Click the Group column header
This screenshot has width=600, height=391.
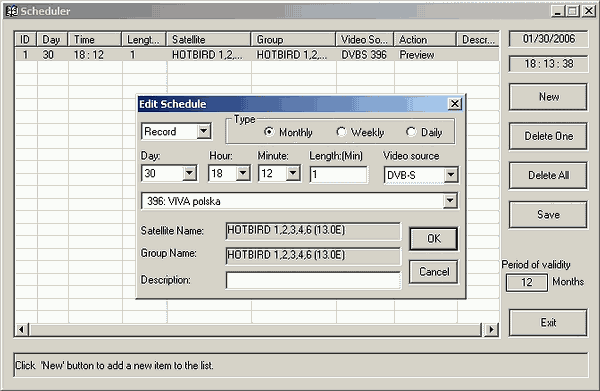click(293, 39)
